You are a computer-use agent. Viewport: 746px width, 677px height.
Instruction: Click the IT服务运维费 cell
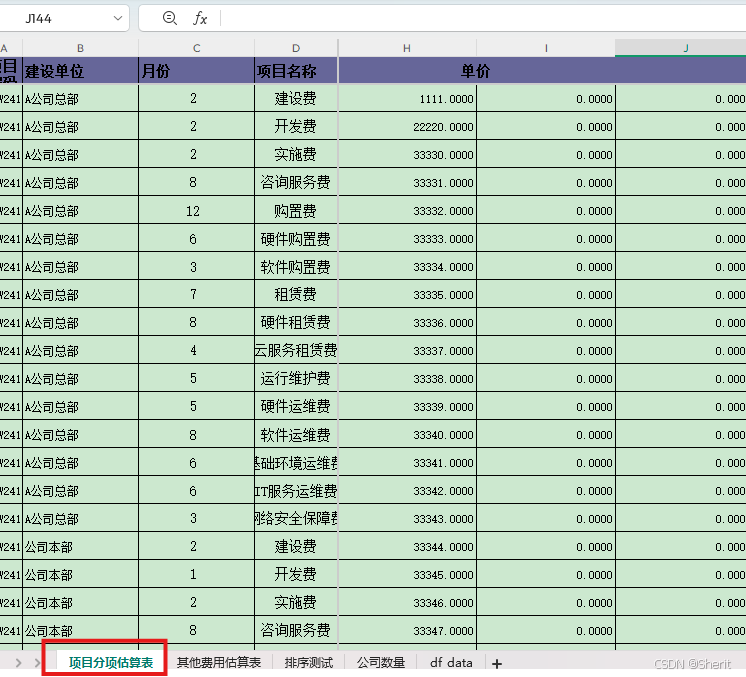pos(296,491)
